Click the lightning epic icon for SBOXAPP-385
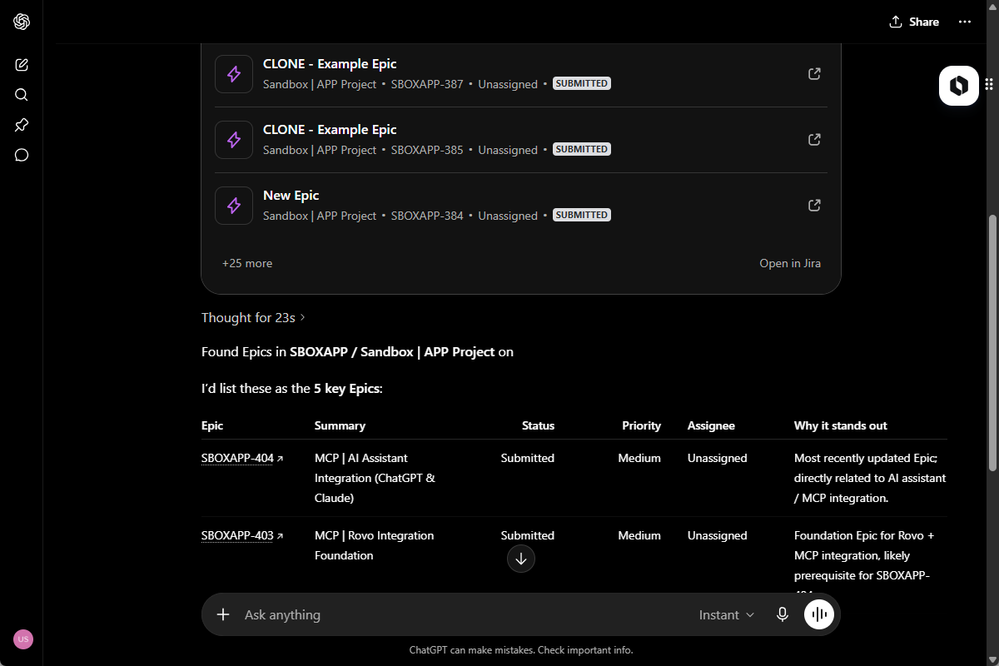The width and height of the screenshot is (999, 666). [234, 140]
